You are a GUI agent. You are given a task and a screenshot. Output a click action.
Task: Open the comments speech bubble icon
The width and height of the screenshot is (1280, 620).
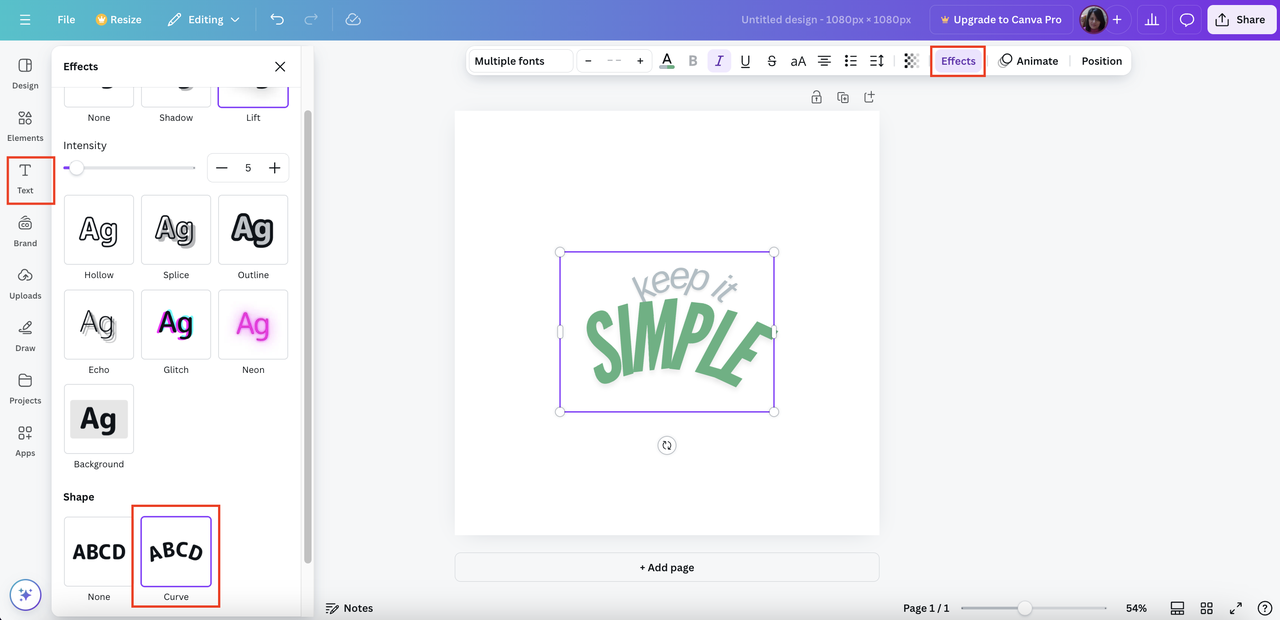coord(1187,20)
